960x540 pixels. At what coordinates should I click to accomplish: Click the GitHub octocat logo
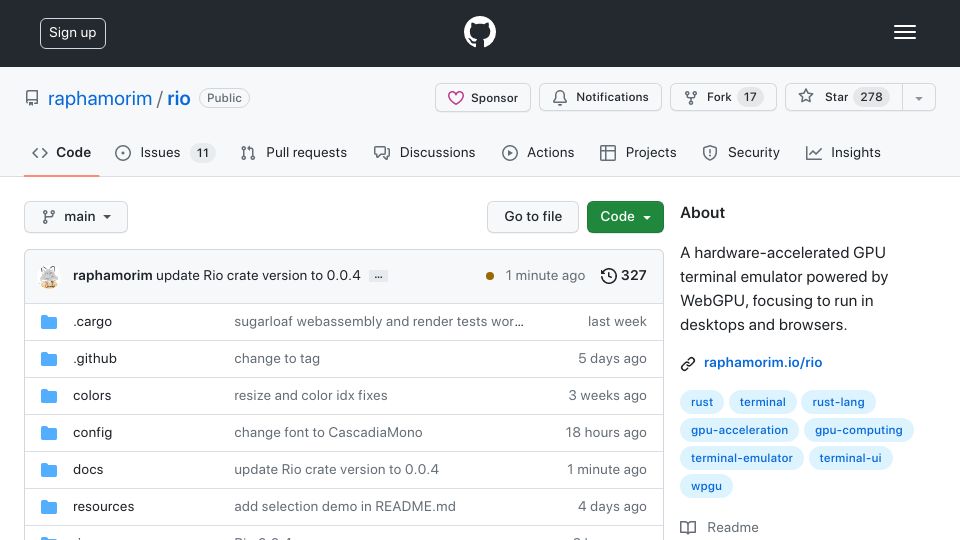pyautogui.click(x=479, y=32)
